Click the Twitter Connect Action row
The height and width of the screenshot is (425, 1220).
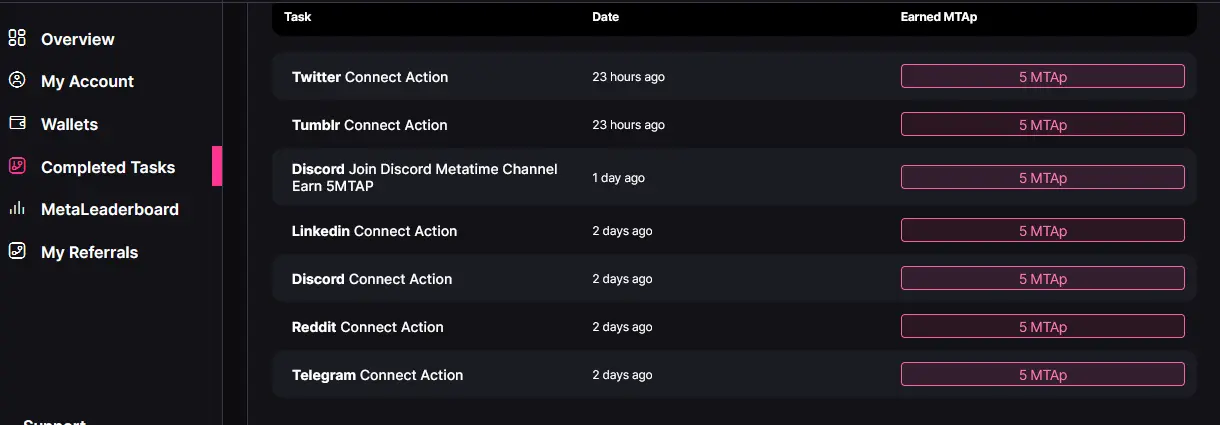(x=734, y=77)
